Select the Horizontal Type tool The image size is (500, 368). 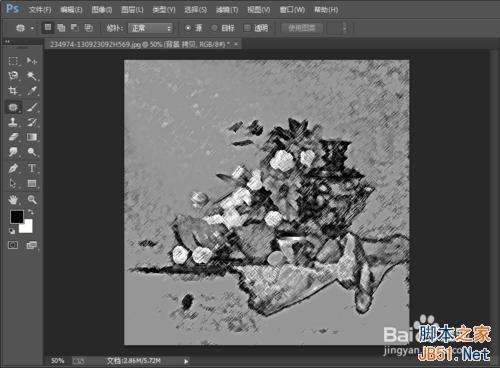[x=32, y=168]
